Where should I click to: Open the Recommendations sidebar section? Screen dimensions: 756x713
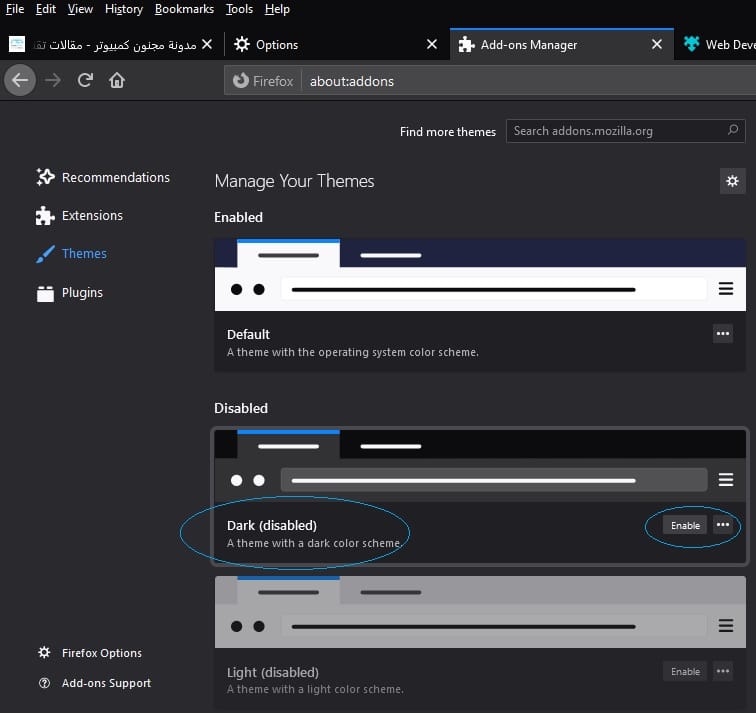(x=103, y=177)
